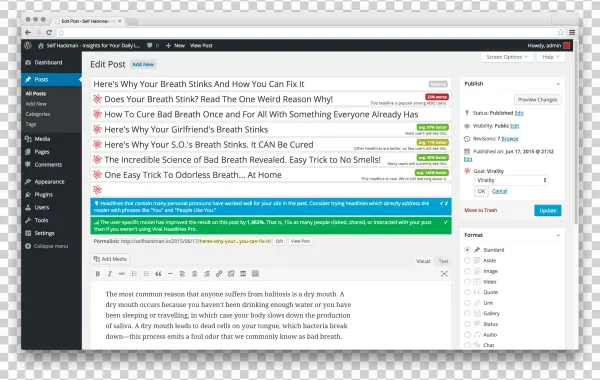Toggle the editor toolbar (kitchen sink)

click(255, 274)
